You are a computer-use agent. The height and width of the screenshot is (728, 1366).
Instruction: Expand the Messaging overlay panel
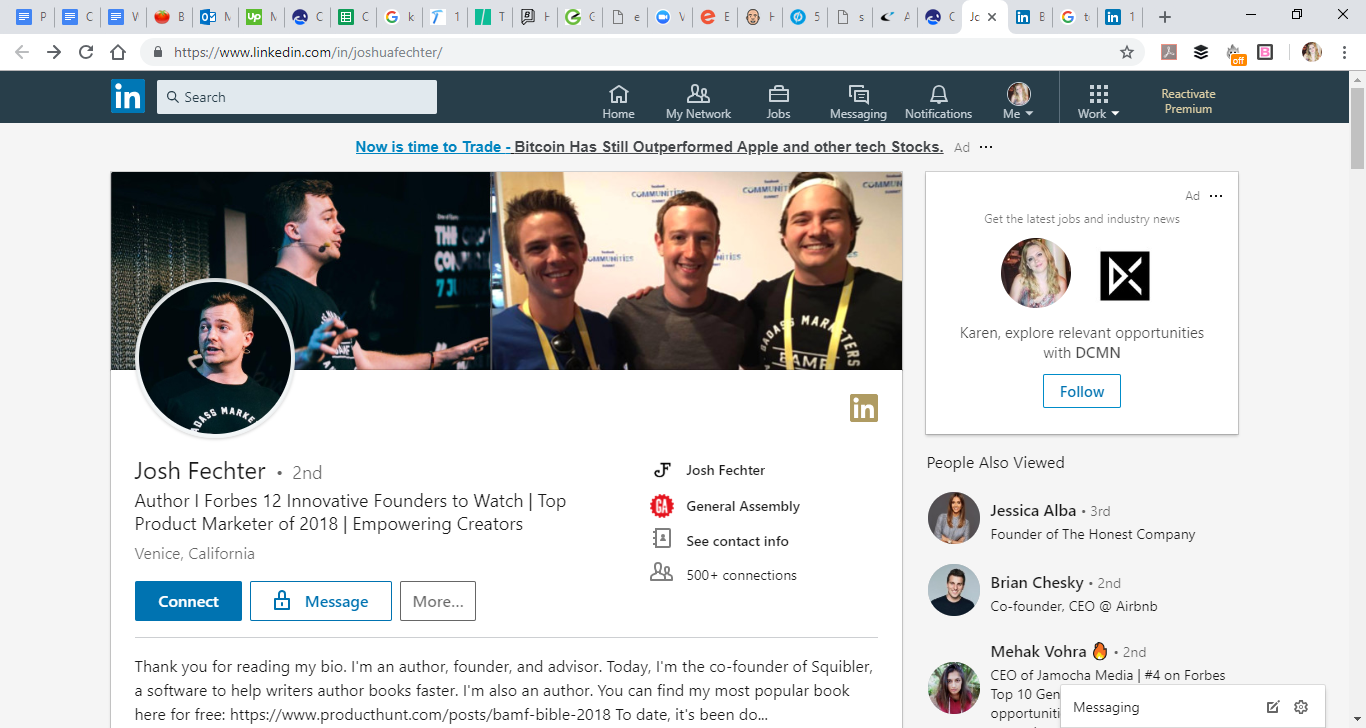(x=1106, y=707)
